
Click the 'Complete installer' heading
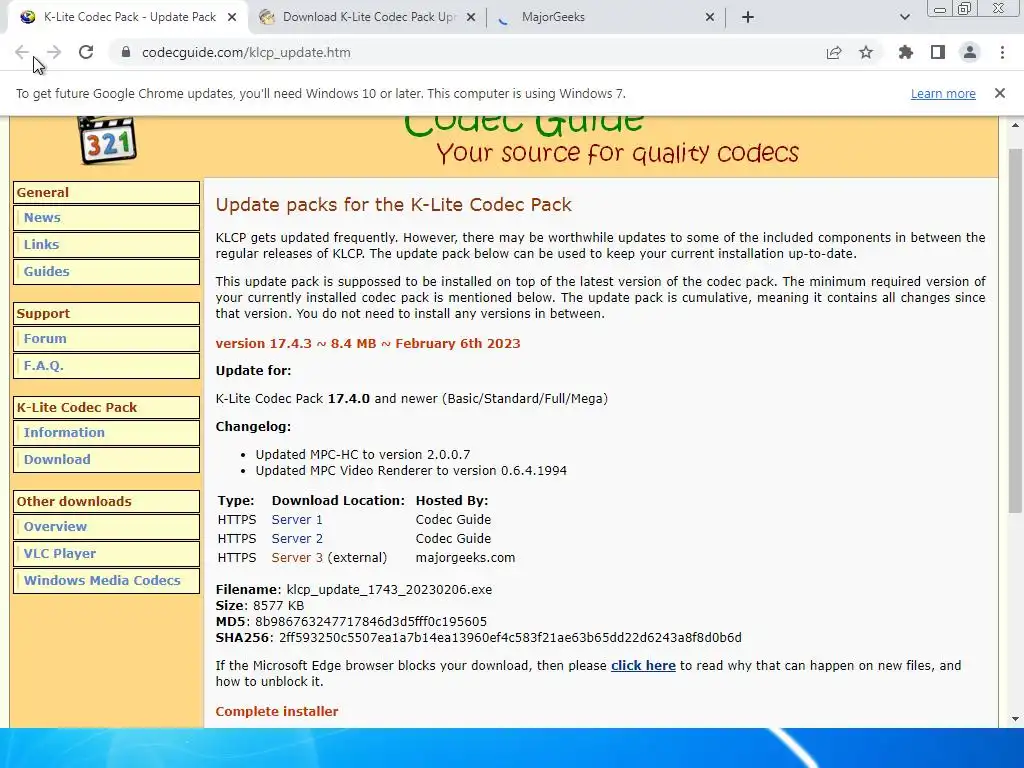[x=277, y=712]
